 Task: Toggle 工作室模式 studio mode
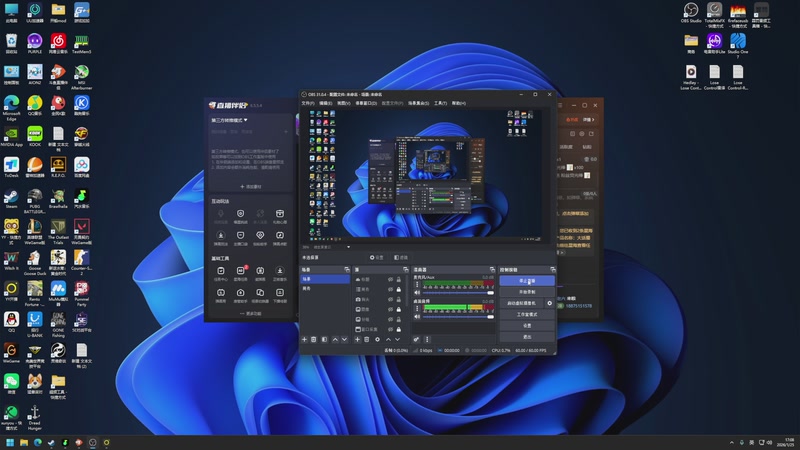527,314
